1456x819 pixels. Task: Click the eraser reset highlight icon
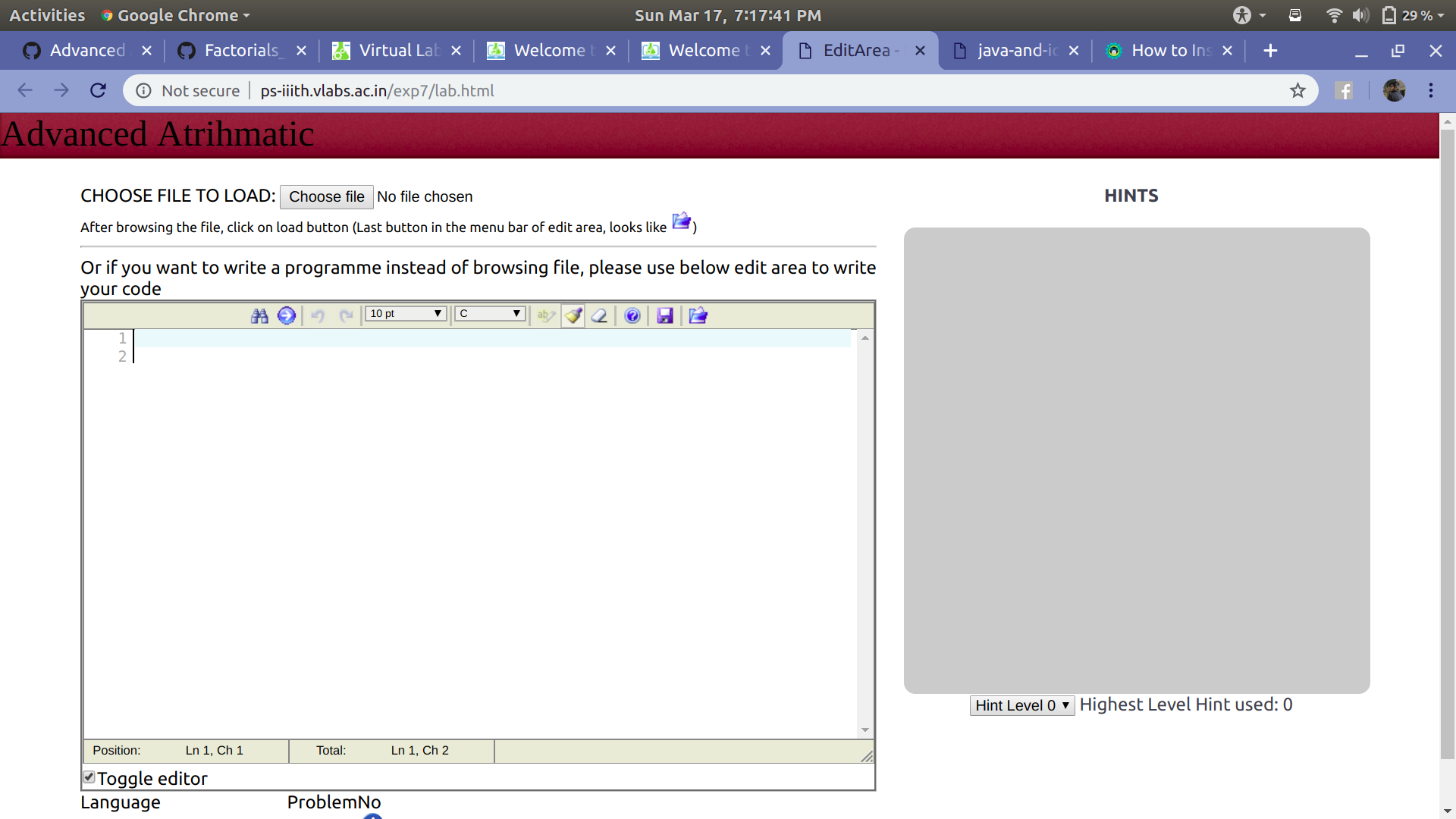coord(599,315)
